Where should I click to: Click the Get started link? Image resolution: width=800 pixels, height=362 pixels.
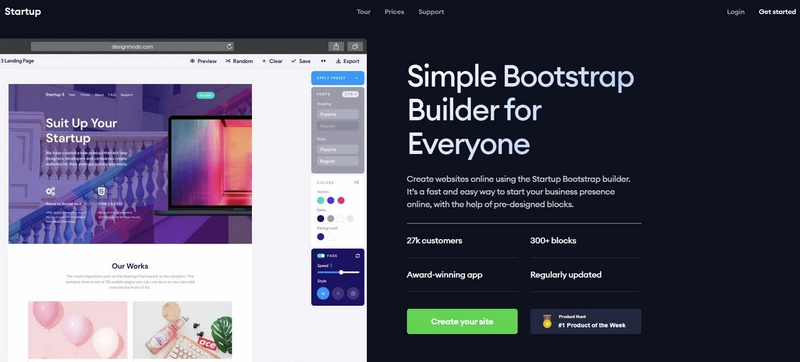click(777, 12)
